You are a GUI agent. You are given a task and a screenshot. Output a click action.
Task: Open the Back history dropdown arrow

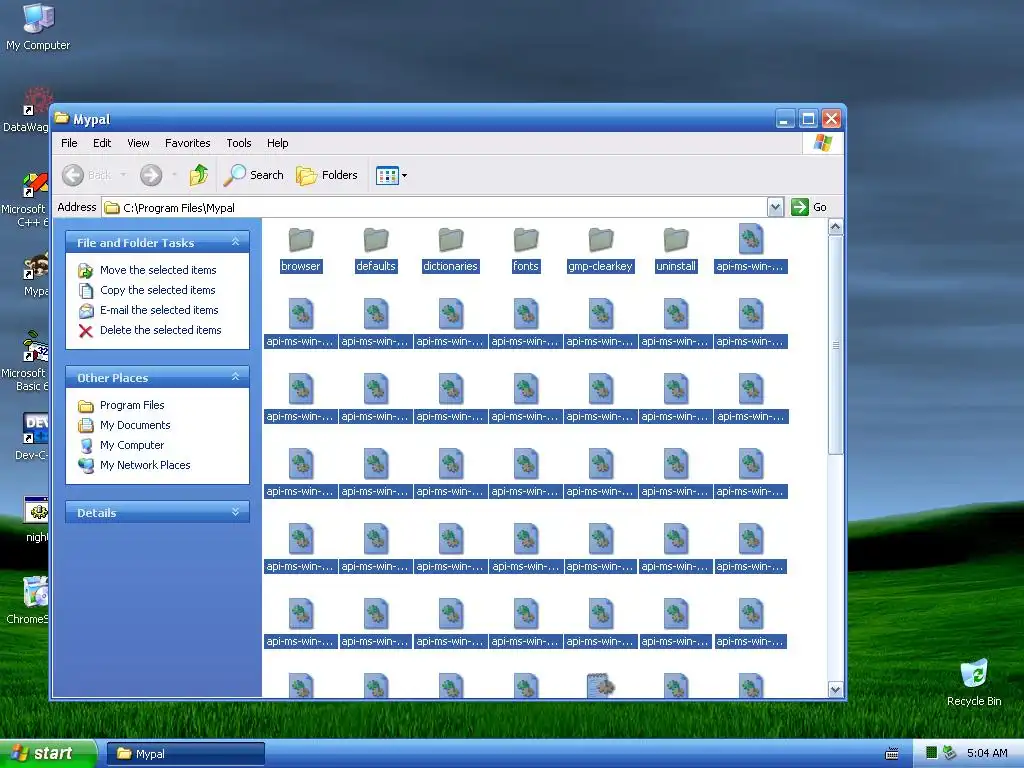click(123, 175)
